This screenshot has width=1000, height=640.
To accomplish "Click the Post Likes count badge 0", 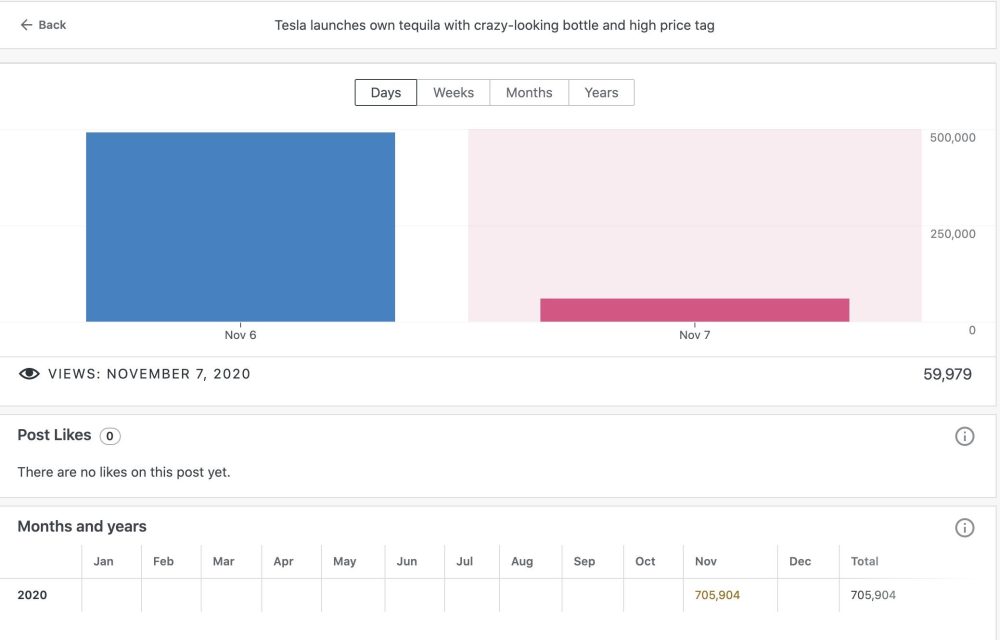I will [110, 436].
